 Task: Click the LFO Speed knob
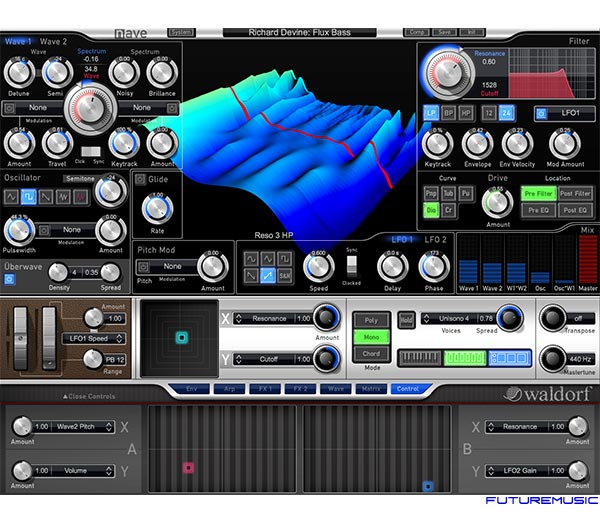pos(318,267)
